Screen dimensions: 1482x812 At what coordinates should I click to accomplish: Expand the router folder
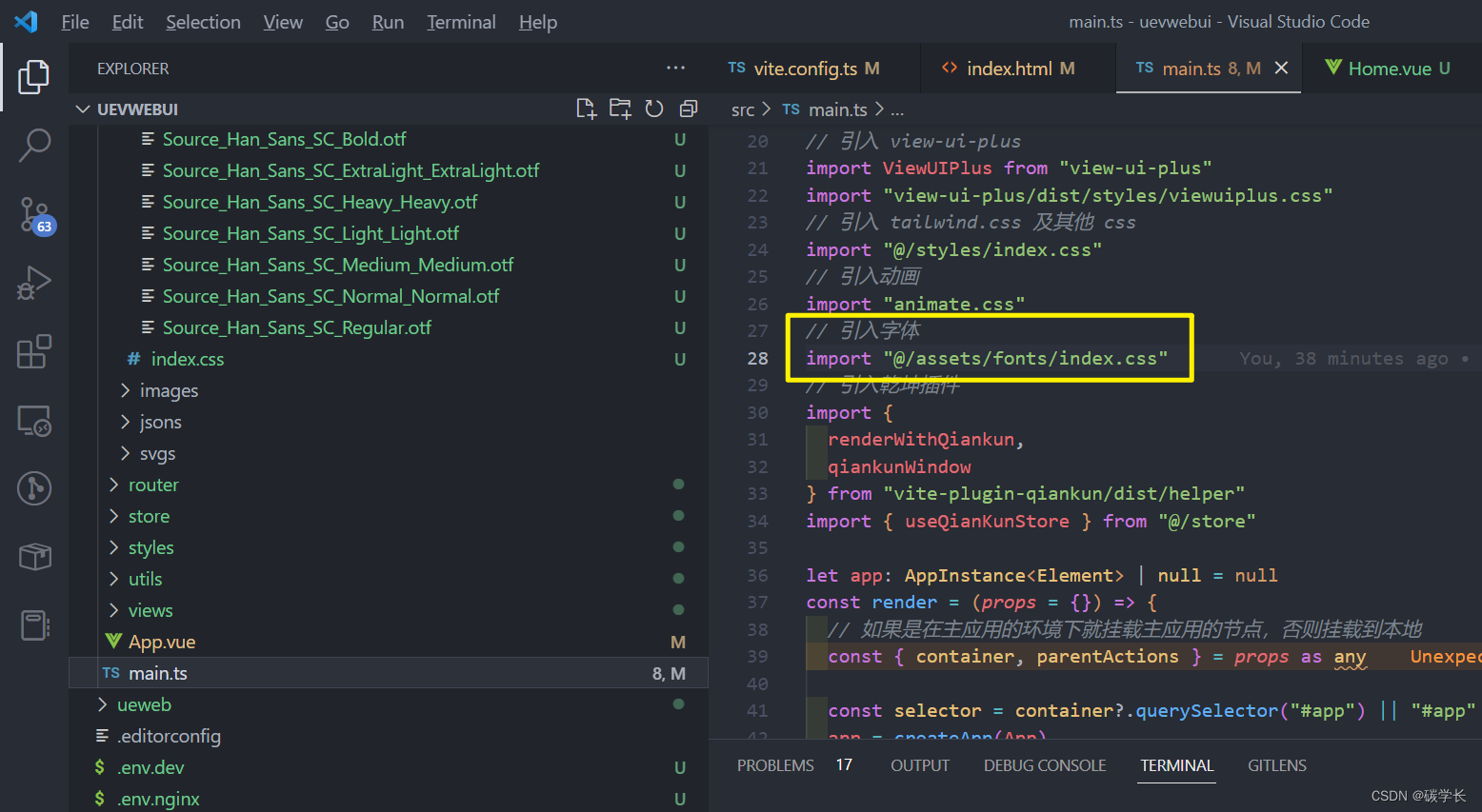click(113, 485)
